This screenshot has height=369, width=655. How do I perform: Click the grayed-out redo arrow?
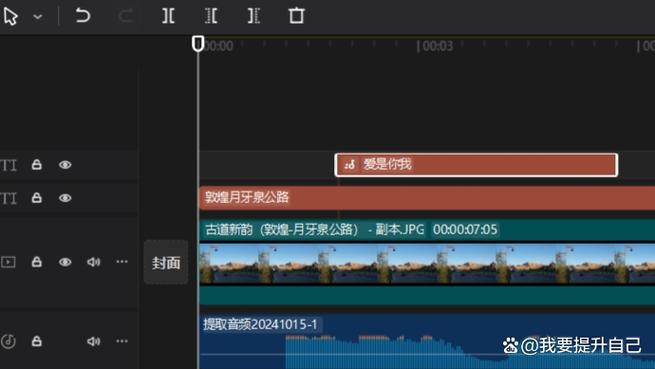coord(125,16)
